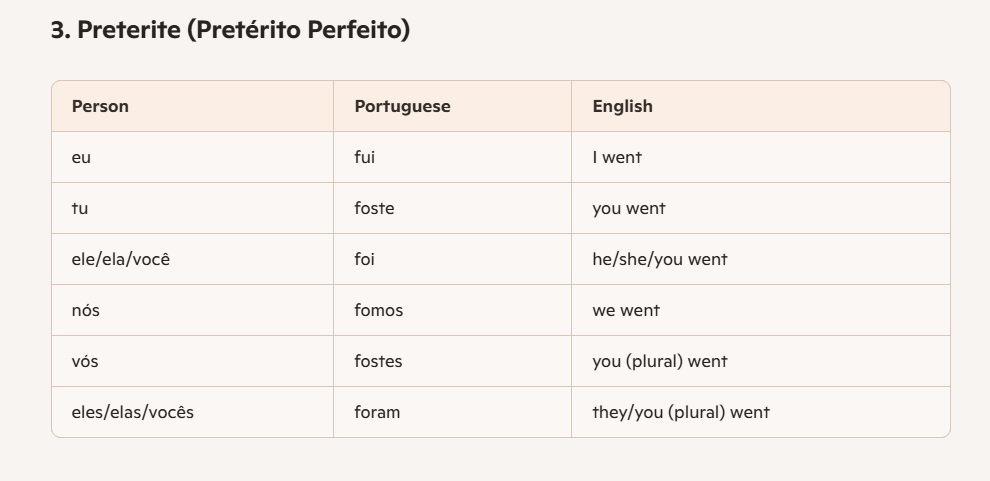Click the Portuguese column header

[x=402, y=106]
